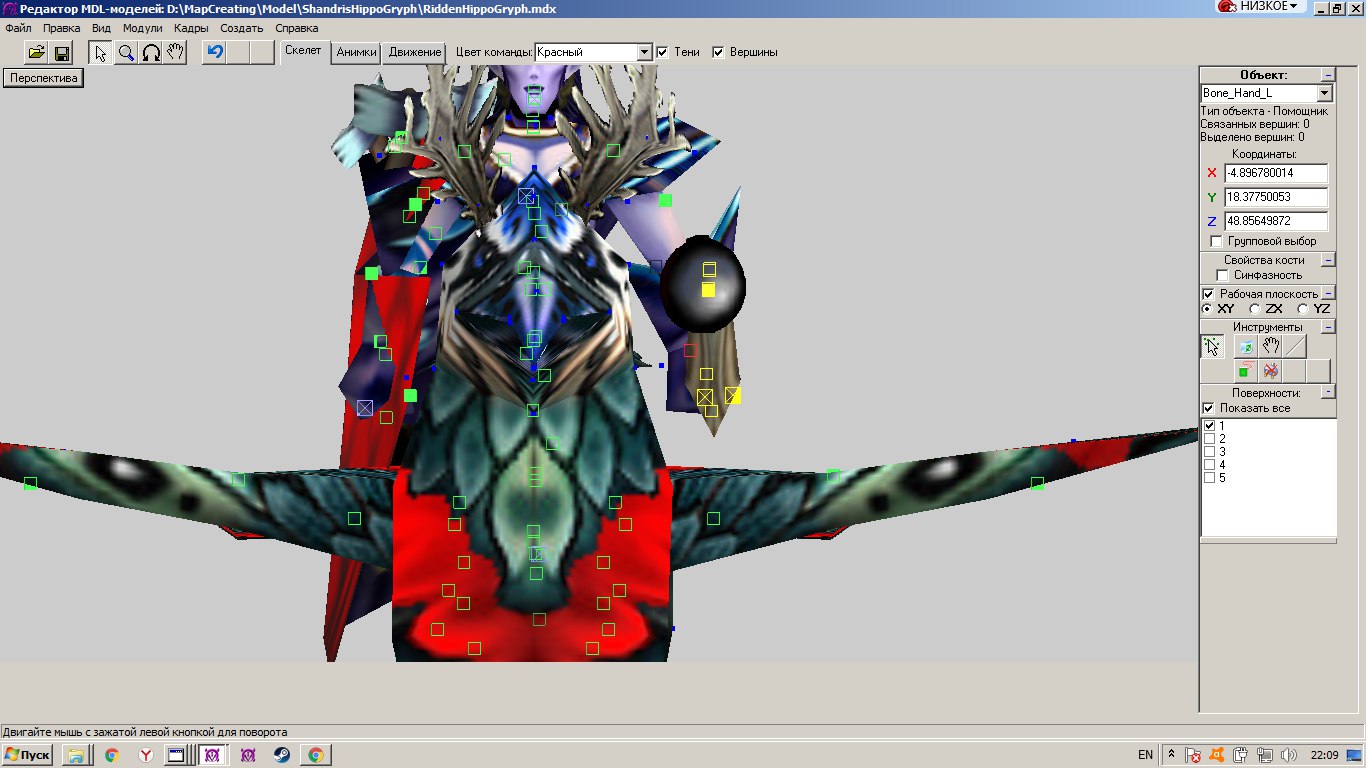Activate the magnifier zoom tool
The width and height of the screenshot is (1366, 768).
126,53
